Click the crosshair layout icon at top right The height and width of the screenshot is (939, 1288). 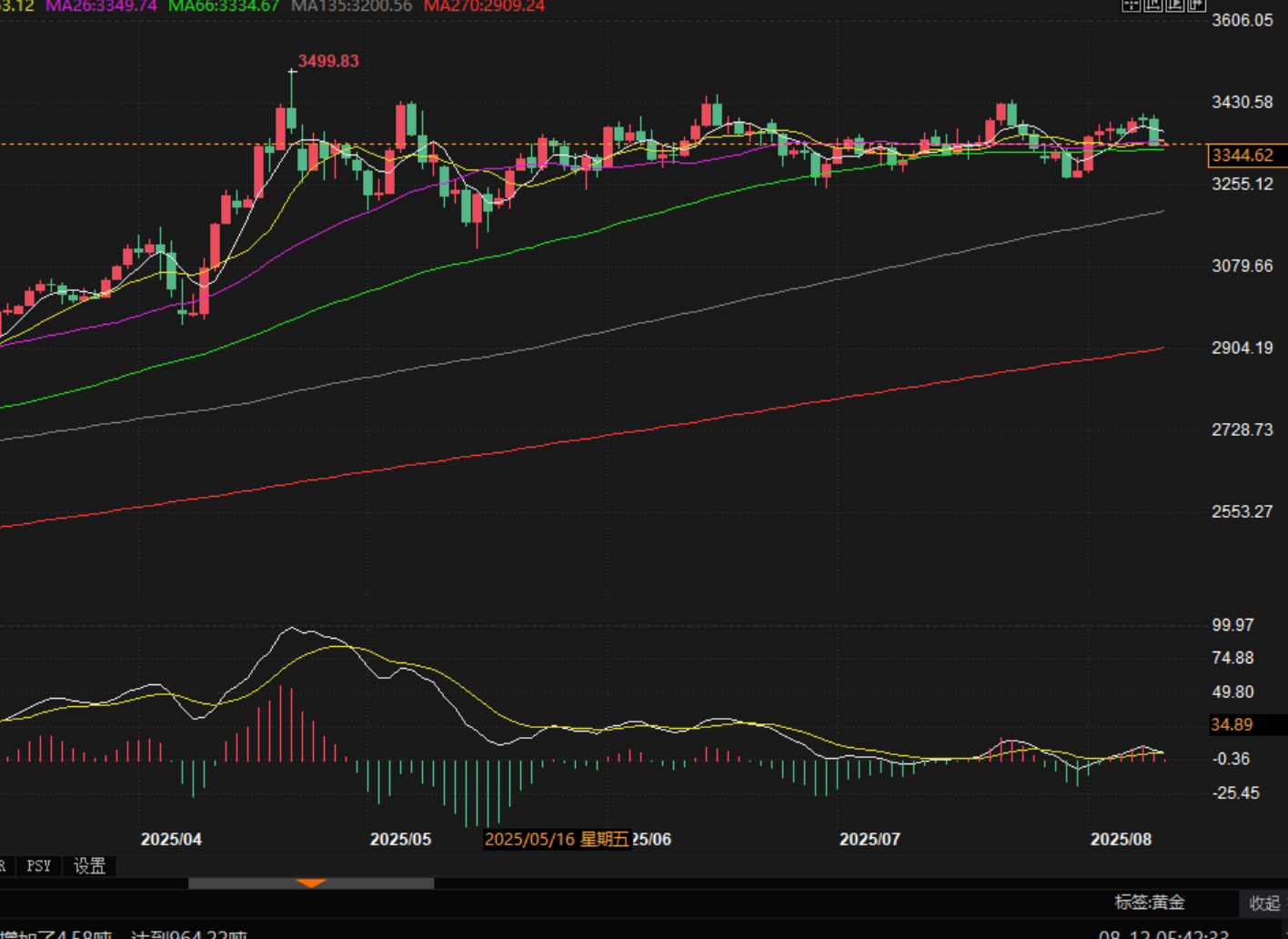(1131, 5)
